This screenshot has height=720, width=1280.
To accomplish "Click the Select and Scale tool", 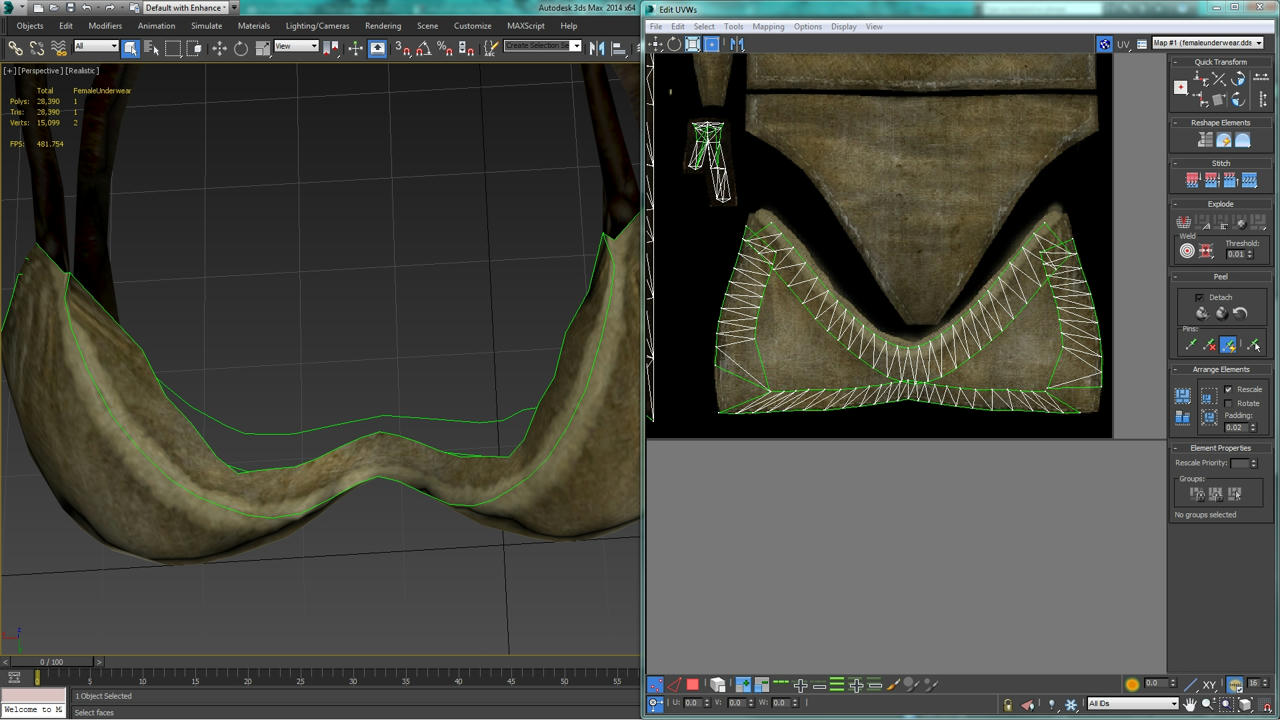I will point(262,47).
